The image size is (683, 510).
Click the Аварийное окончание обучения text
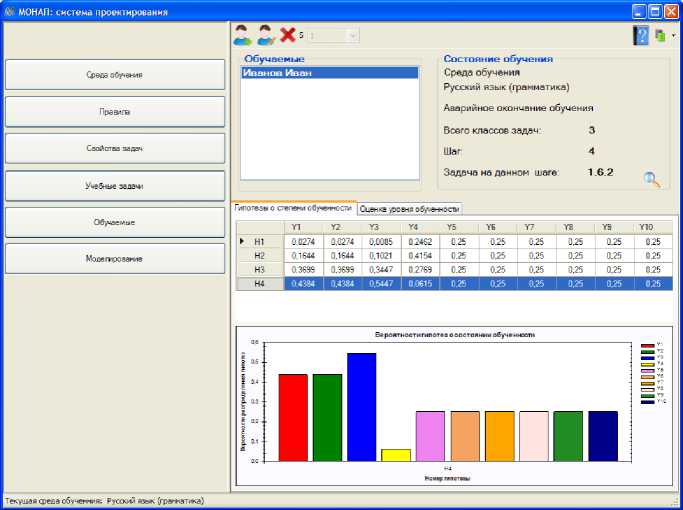click(x=518, y=108)
